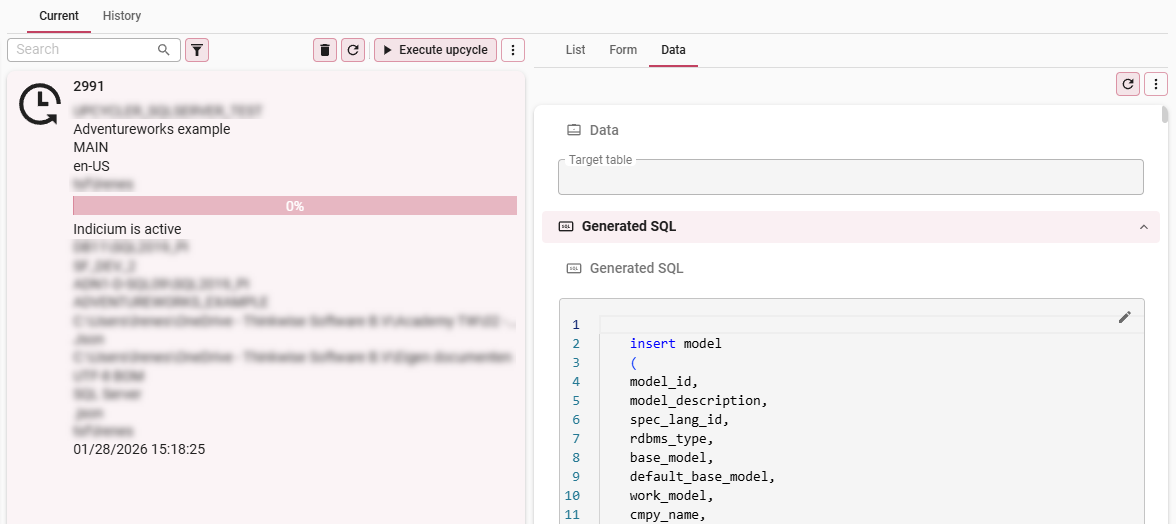Viewport: 1176px width, 524px height.
Task: Open the List tab
Action: (575, 50)
